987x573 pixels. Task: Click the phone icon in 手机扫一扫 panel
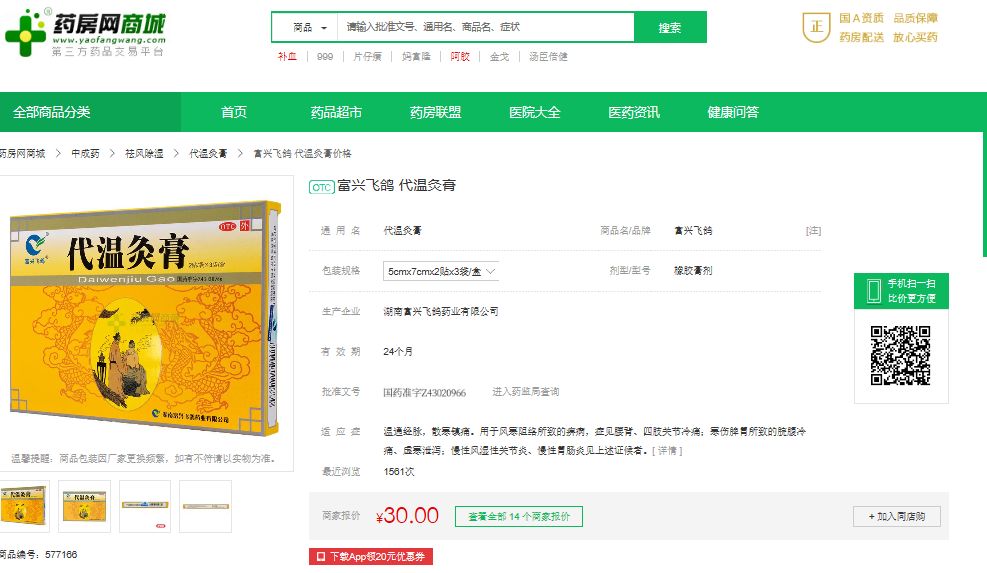tap(874, 291)
